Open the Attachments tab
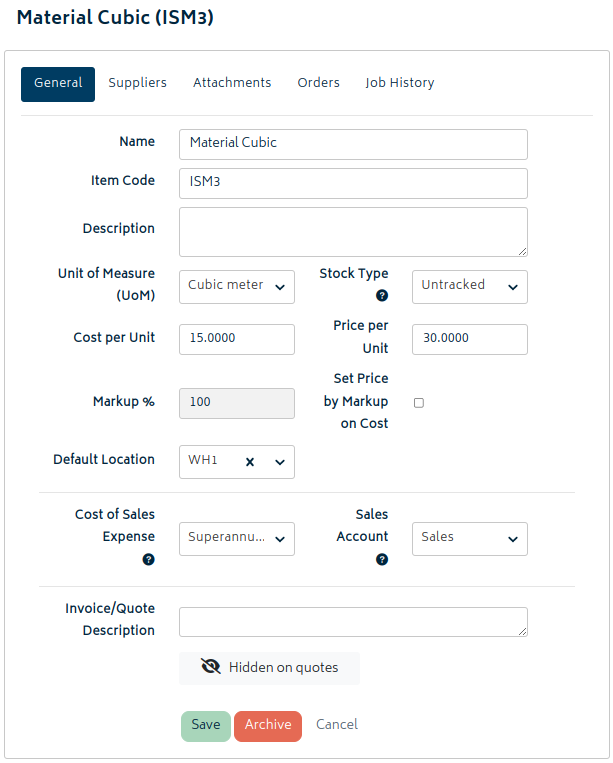613x763 pixels. pos(232,83)
